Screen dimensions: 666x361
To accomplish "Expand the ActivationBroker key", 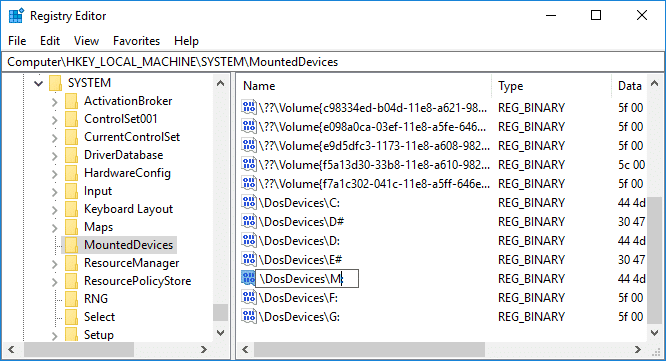I will (54, 102).
